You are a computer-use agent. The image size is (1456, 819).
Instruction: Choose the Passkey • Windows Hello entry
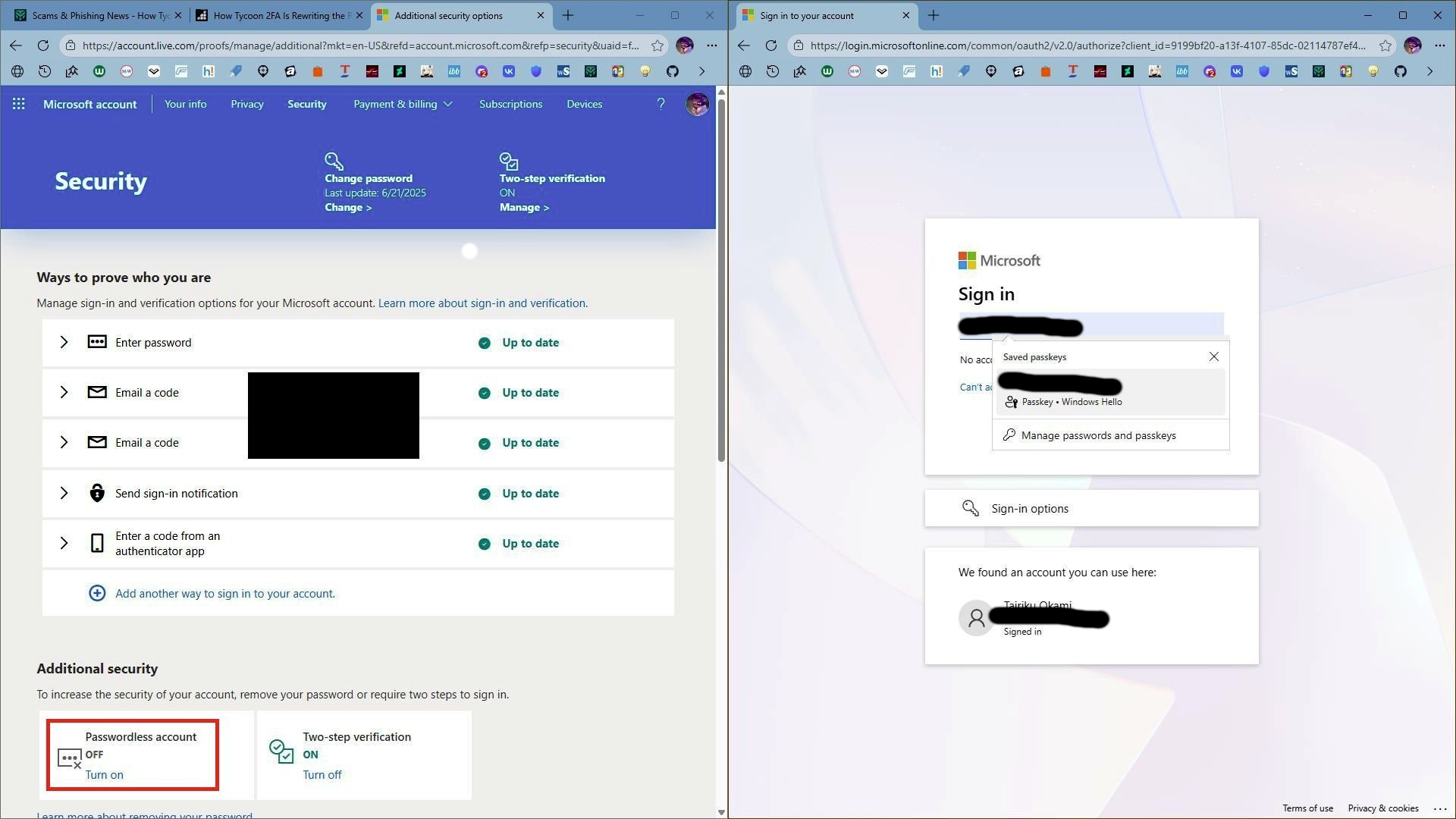tap(1110, 392)
